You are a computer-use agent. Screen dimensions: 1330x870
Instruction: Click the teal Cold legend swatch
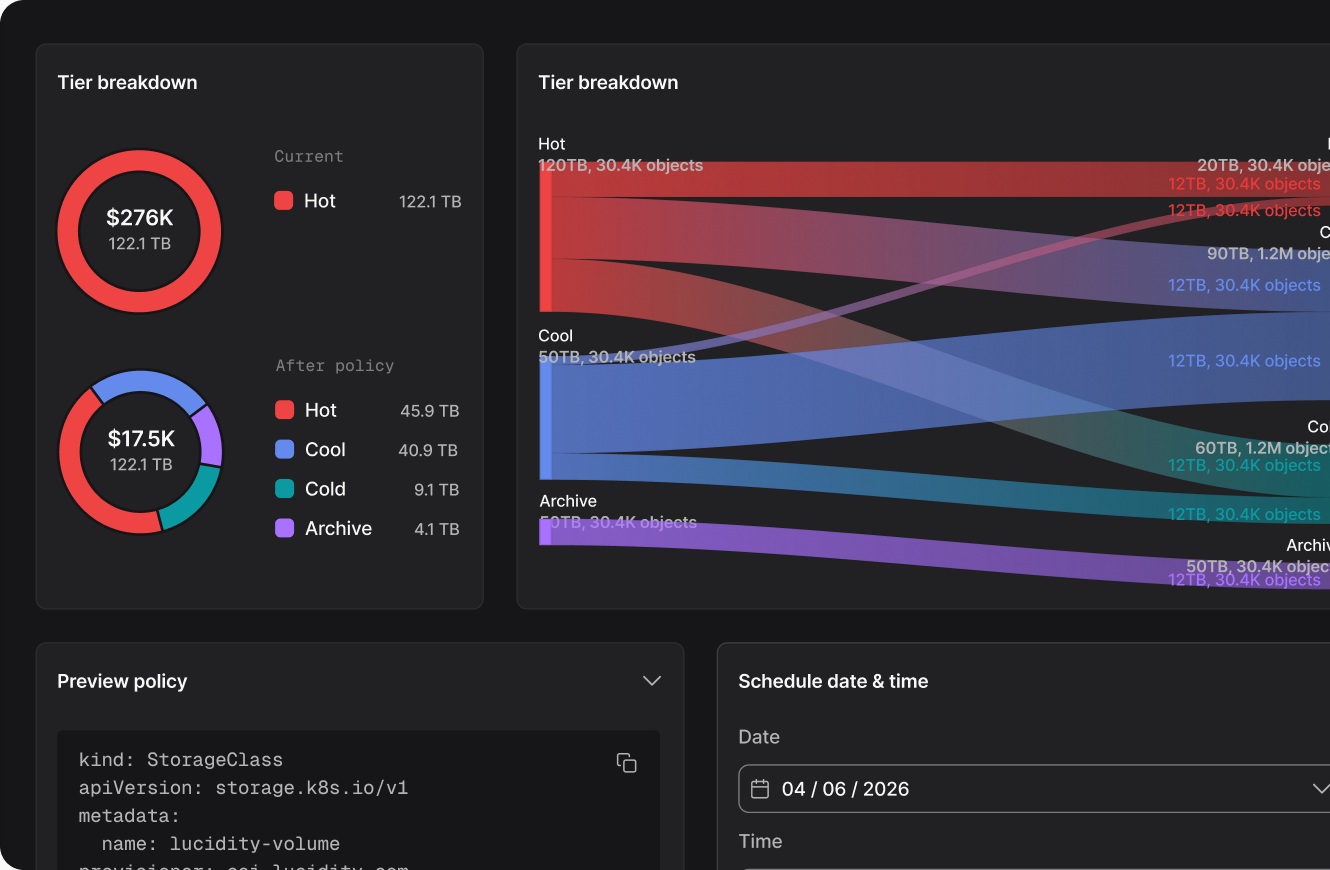(x=284, y=489)
